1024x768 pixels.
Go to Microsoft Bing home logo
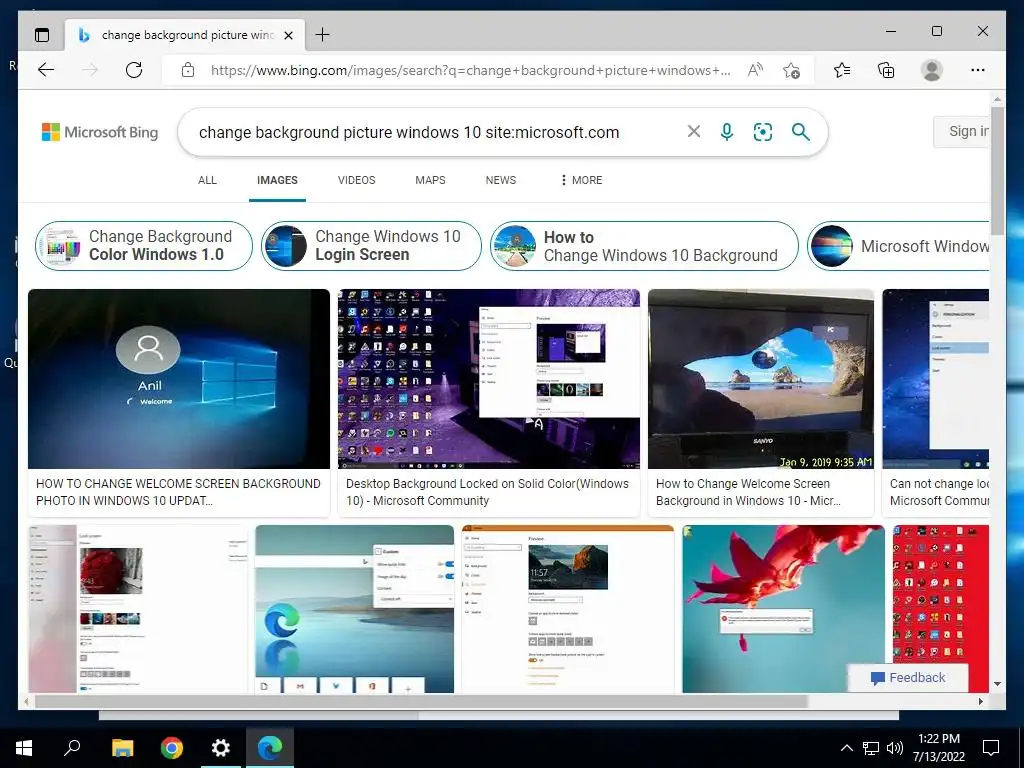100,132
